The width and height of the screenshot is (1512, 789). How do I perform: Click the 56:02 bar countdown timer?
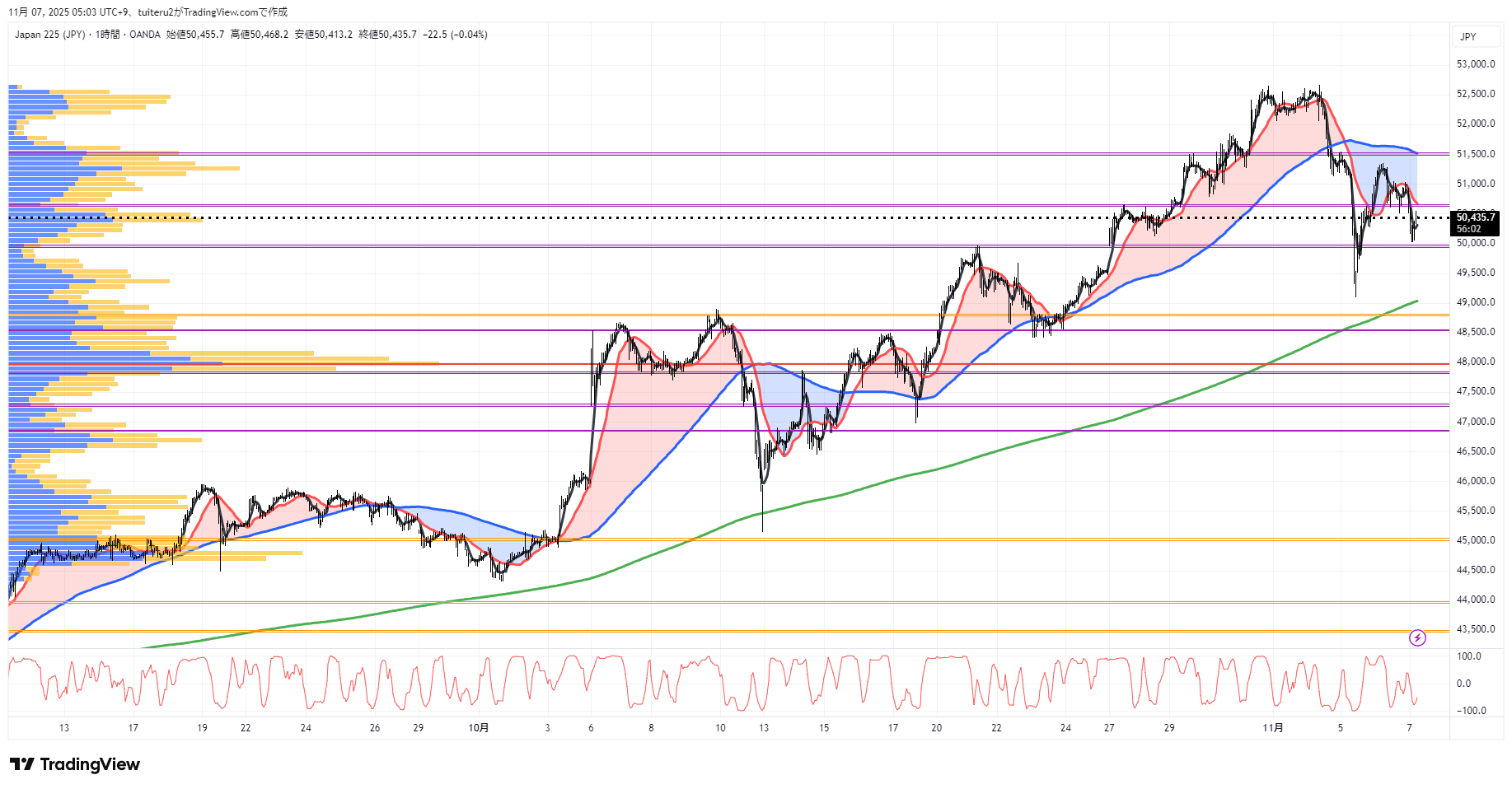pos(1468,229)
